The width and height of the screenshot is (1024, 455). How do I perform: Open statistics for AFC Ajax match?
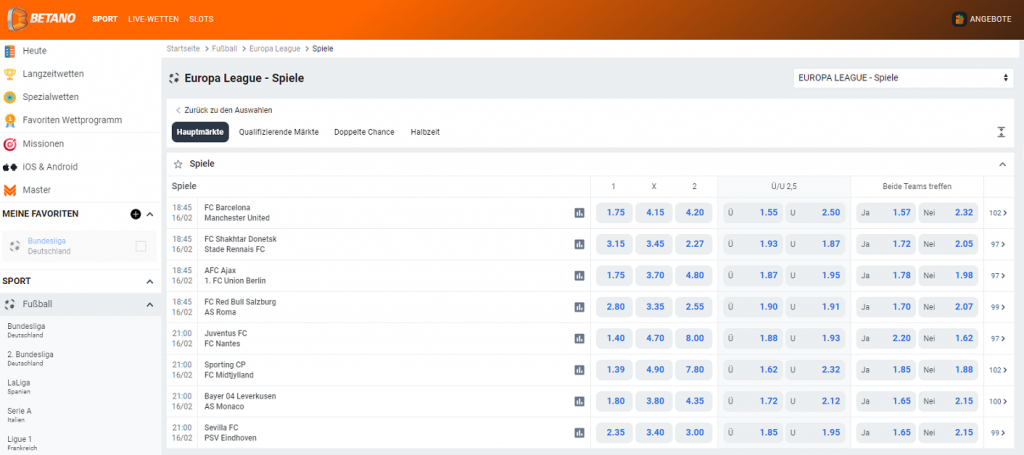pos(579,275)
